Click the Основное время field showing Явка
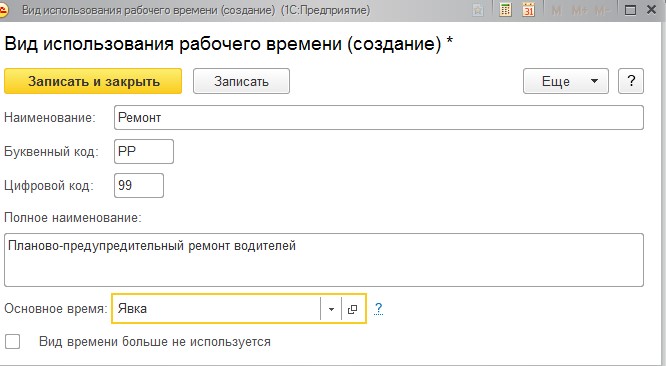 pyautogui.click(x=217, y=309)
